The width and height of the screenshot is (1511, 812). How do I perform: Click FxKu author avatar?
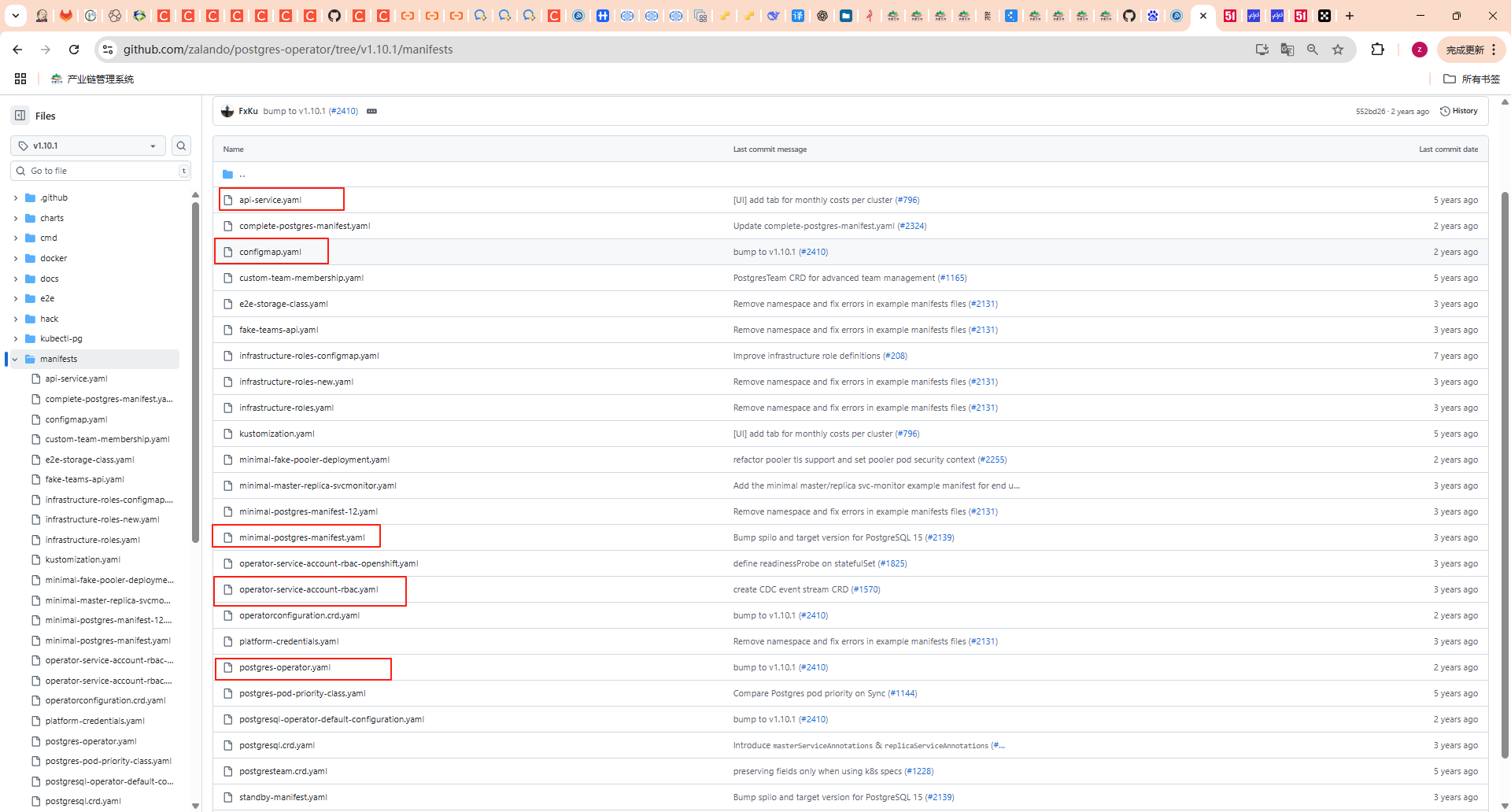[x=227, y=111]
